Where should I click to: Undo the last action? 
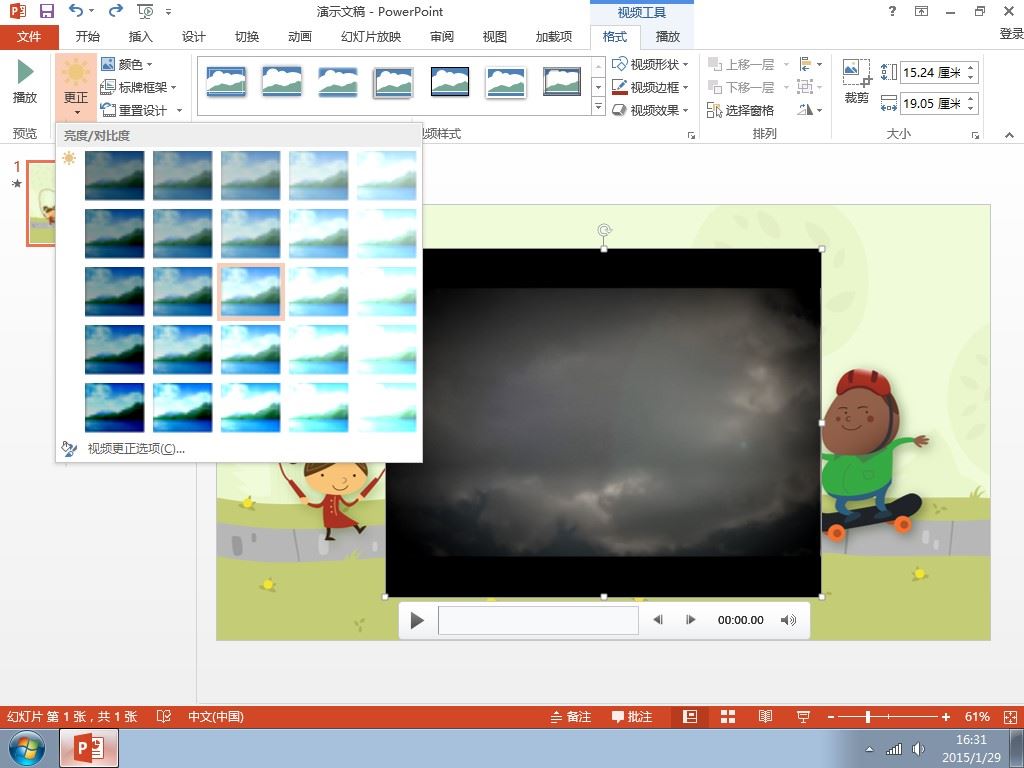76,11
